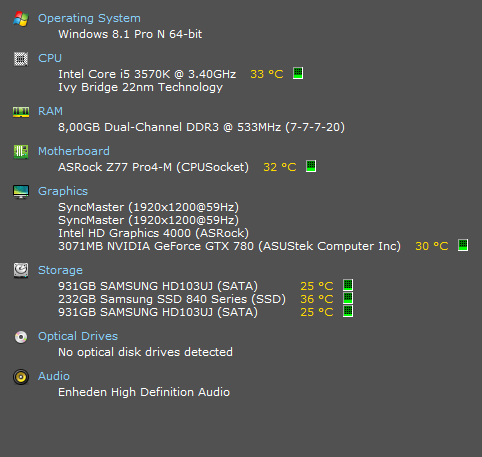Screen dimensions: 482x457
Task: Click the Graphics monitor icon
Action: tap(21, 192)
